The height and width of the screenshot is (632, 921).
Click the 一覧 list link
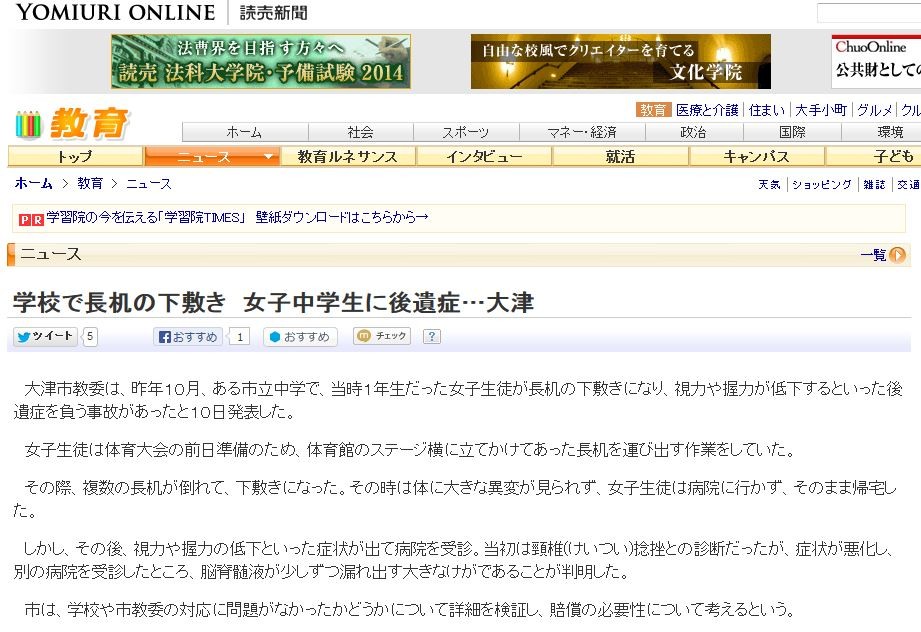(x=873, y=255)
